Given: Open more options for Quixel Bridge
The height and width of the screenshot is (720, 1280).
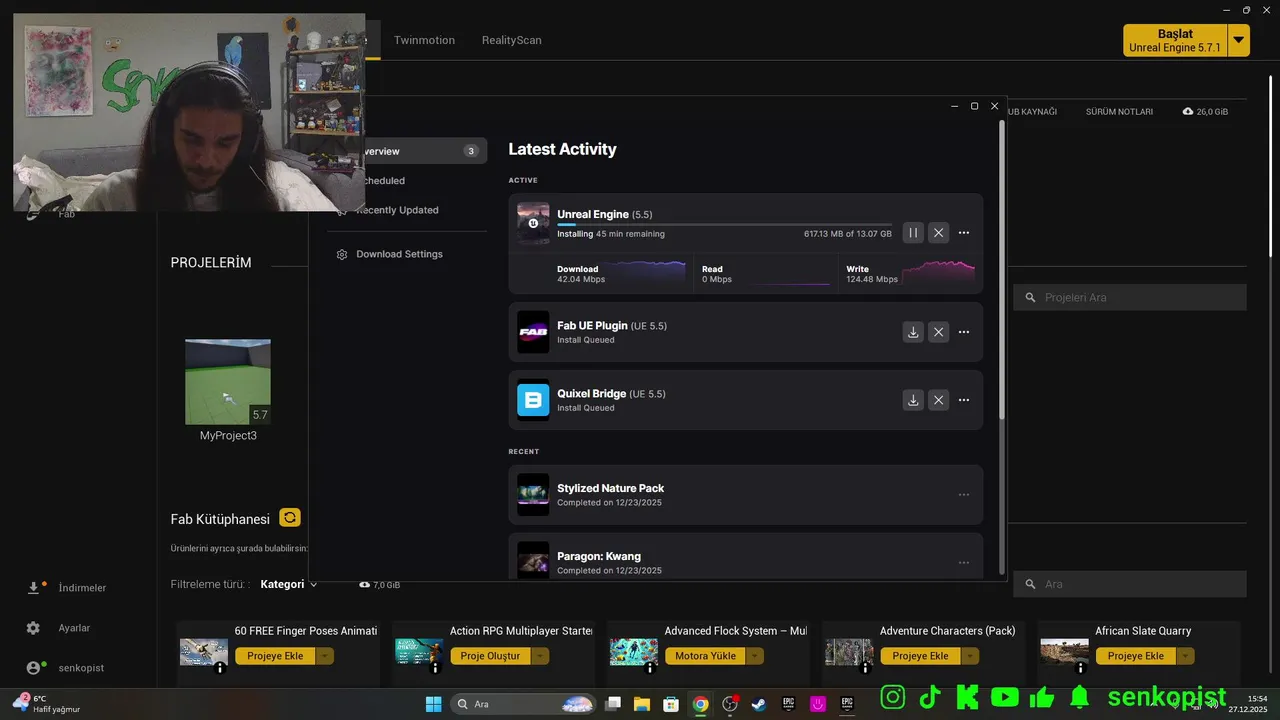Looking at the screenshot, I should (x=964, y=400).
